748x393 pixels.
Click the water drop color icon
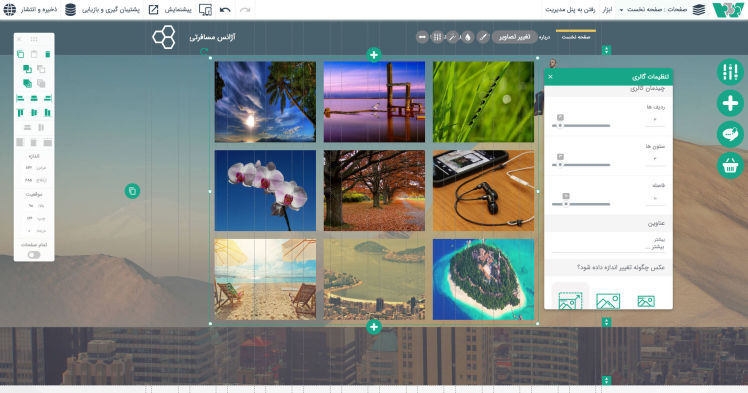468,37
